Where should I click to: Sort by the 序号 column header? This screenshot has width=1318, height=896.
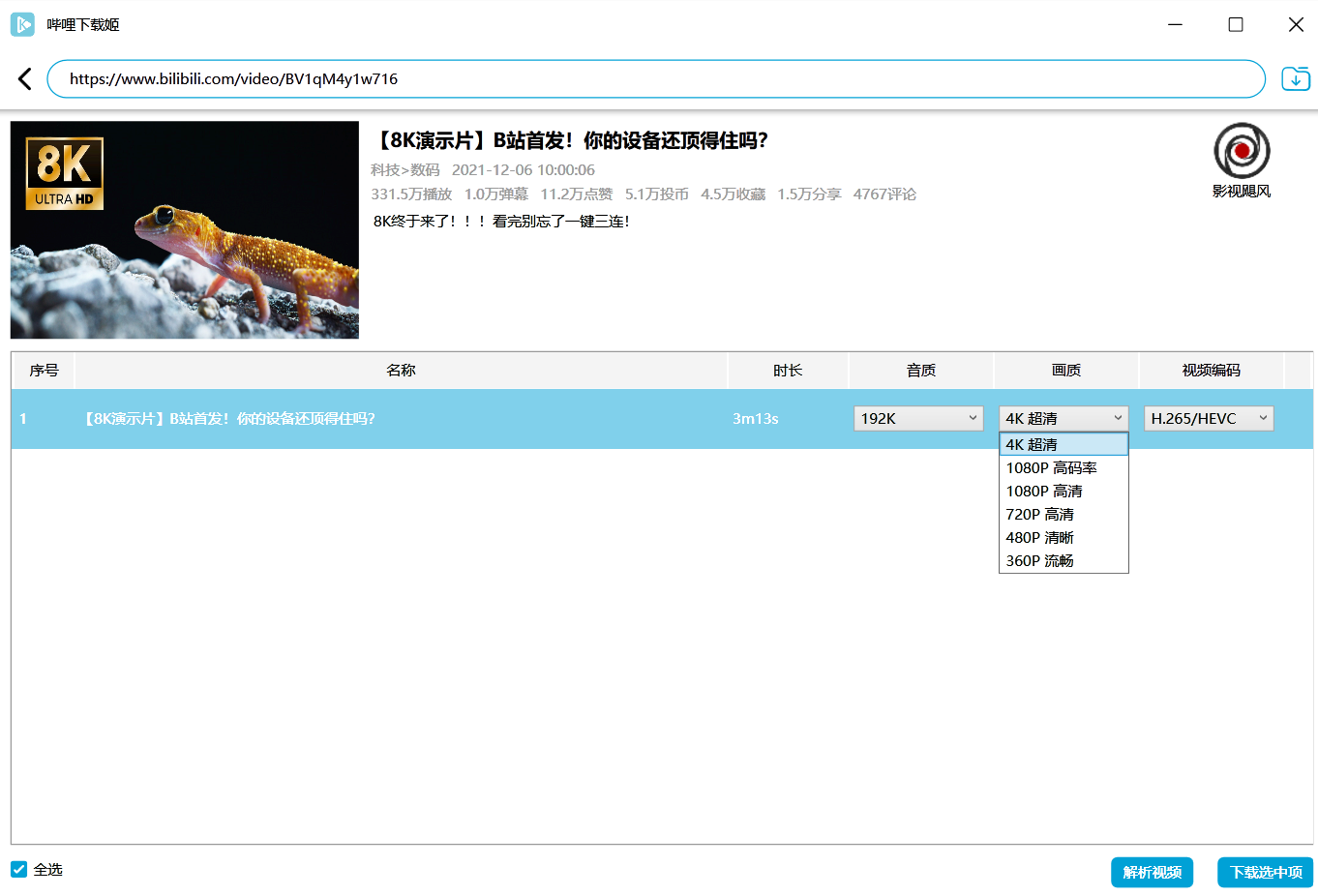coord(44,371)
